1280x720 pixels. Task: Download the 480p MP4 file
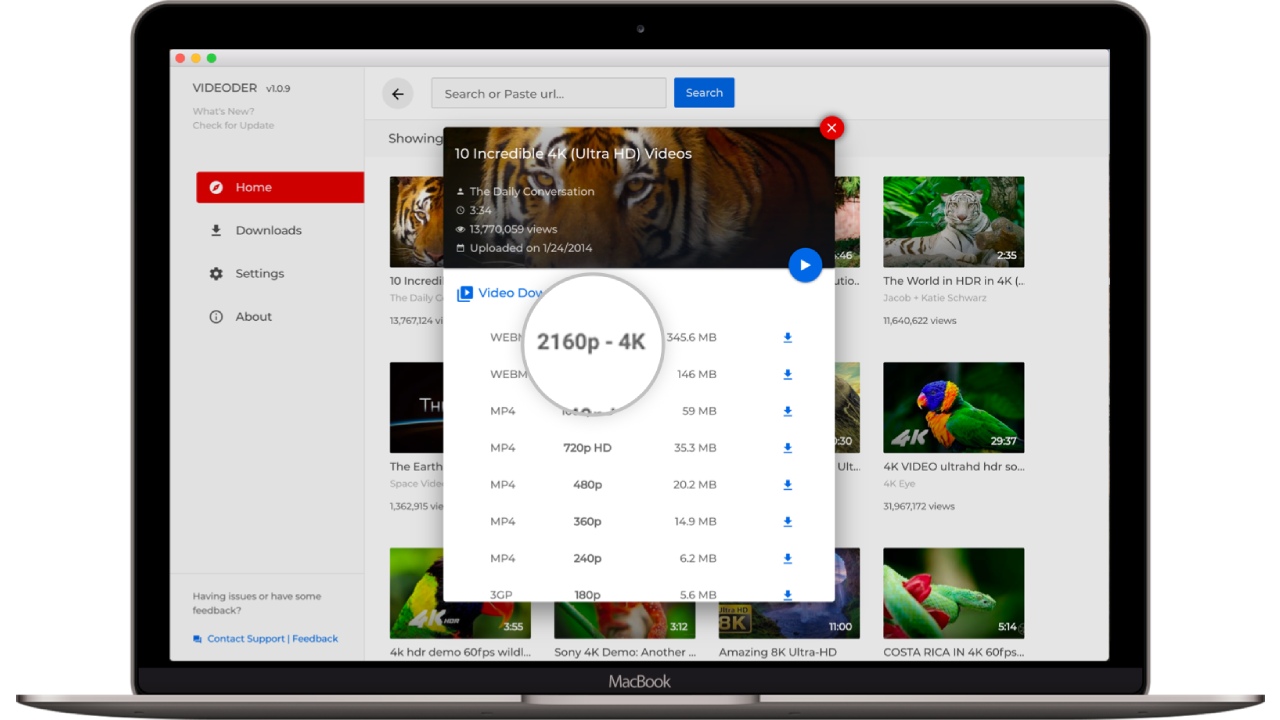click(788, 485)
